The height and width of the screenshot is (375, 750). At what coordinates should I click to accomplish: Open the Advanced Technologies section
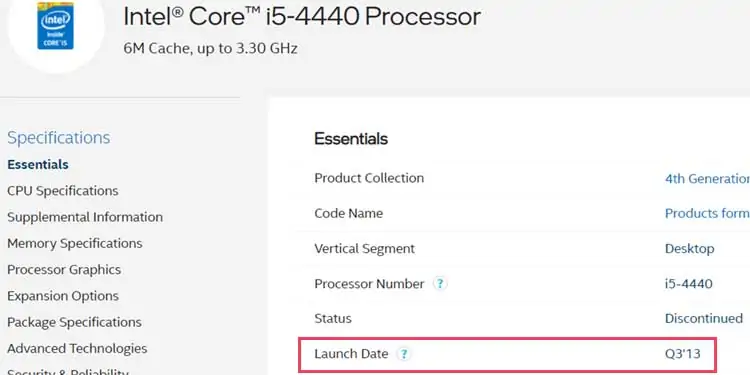pyautogui.click(x=77, y=349)
